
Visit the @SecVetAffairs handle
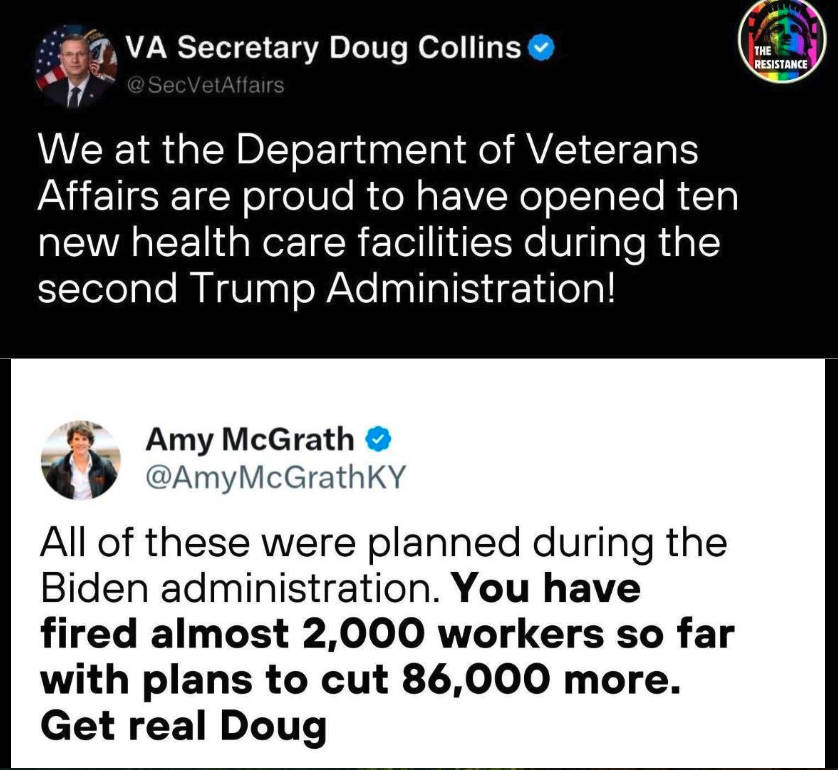coord(206,85)
